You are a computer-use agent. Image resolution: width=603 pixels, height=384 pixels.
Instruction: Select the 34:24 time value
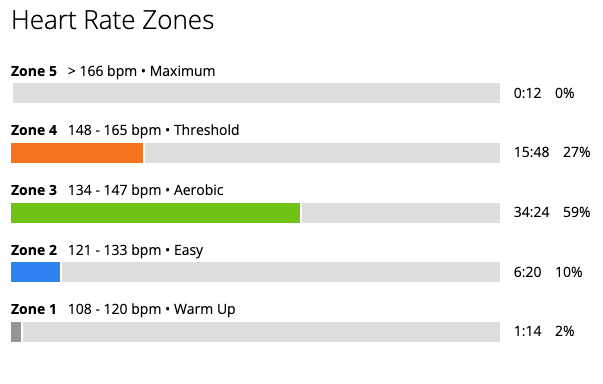pos(531,212)
